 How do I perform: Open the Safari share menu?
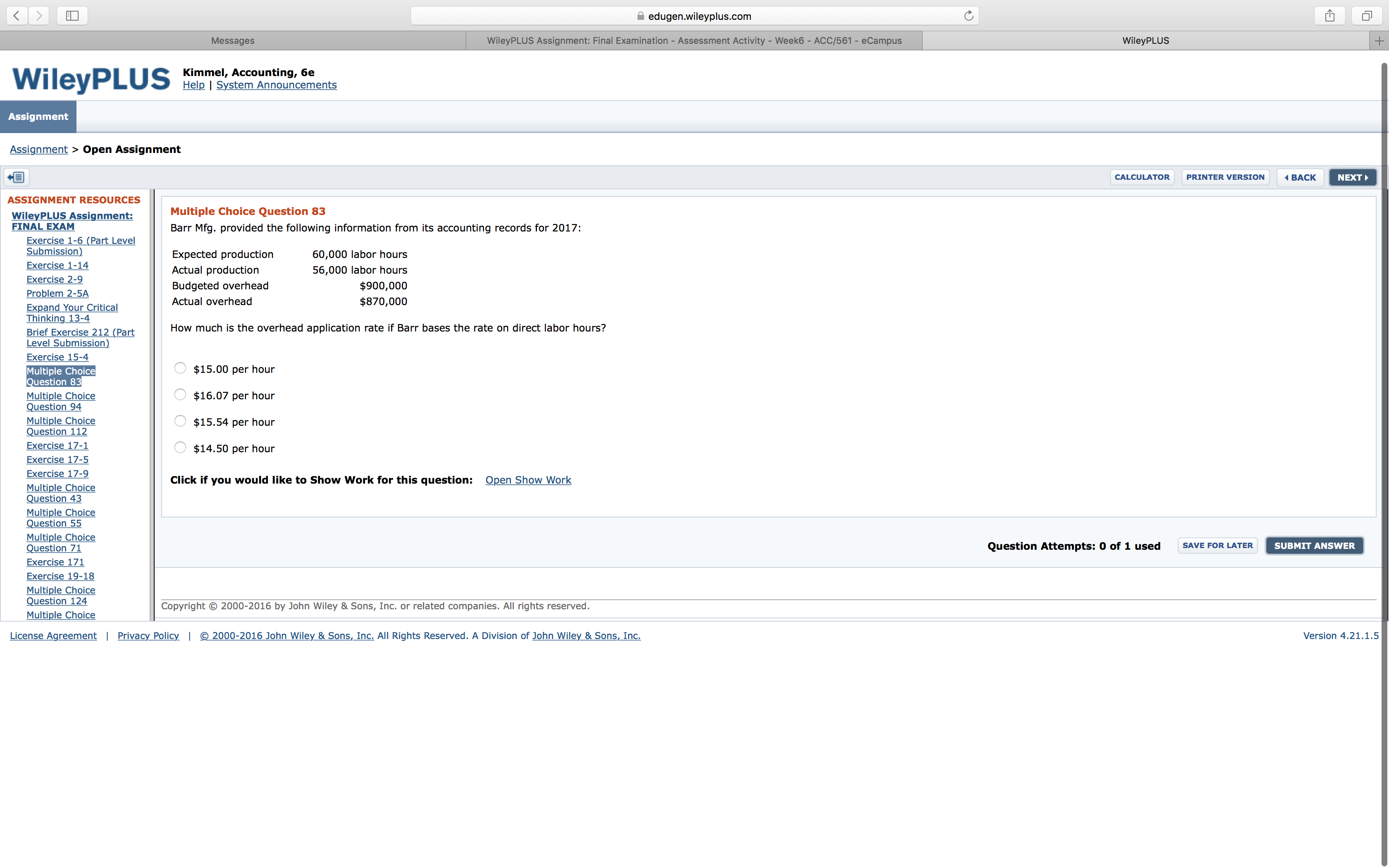(x=1329, y=16)
